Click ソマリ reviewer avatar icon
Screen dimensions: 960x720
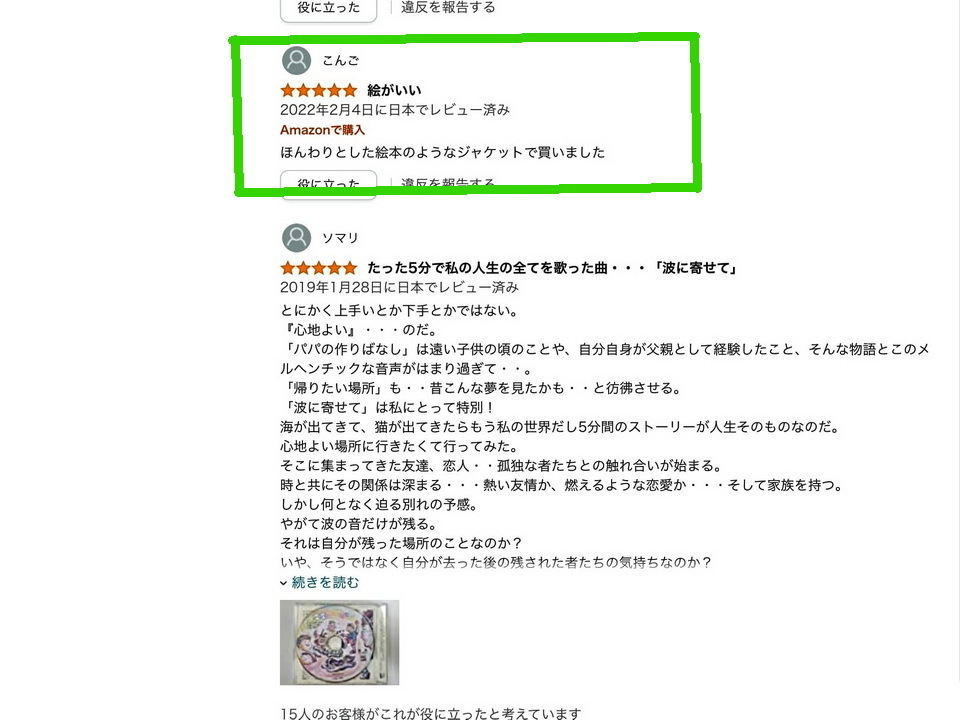(x=296, y=238)
